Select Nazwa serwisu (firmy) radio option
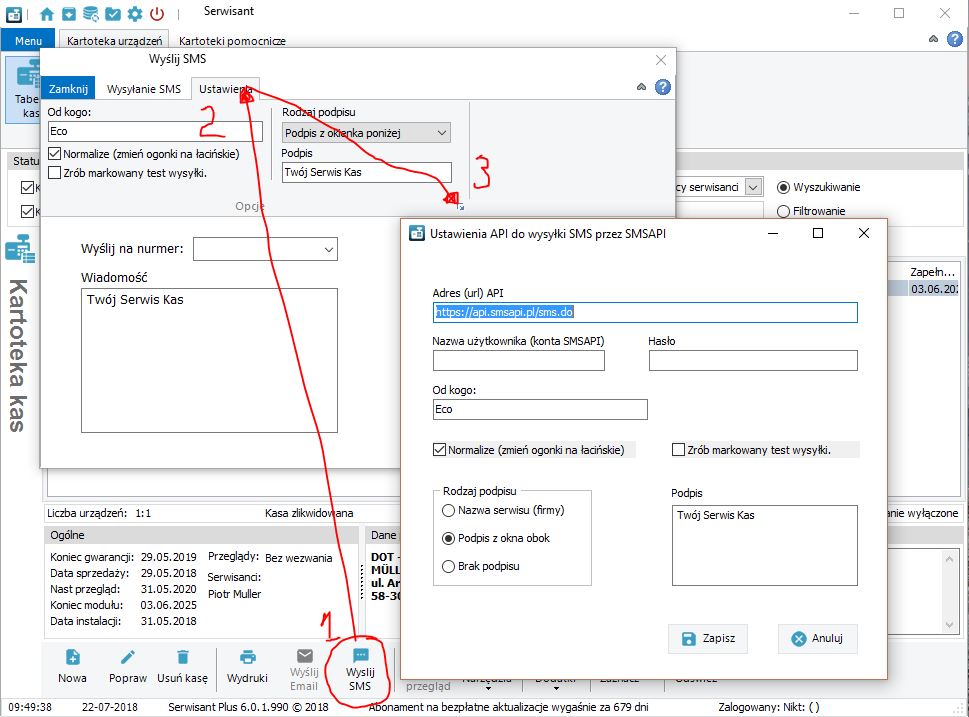 448,510
